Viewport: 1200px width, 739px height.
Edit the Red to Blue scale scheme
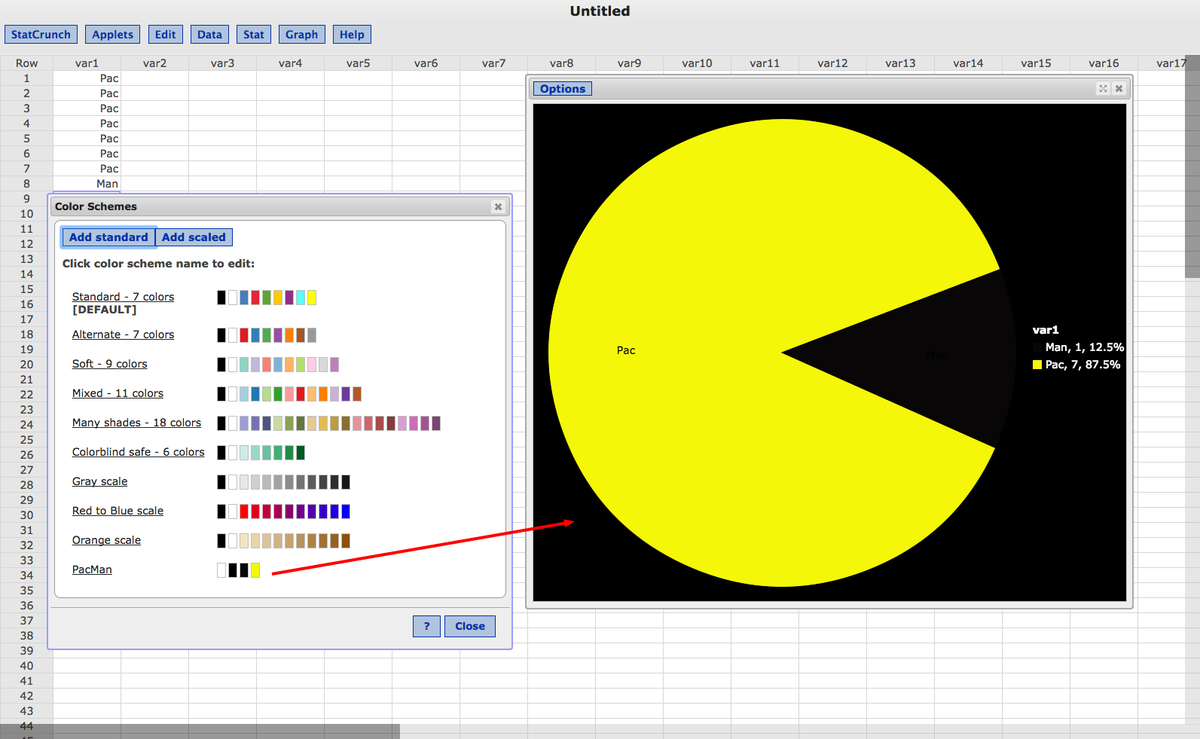pos(118,511)
